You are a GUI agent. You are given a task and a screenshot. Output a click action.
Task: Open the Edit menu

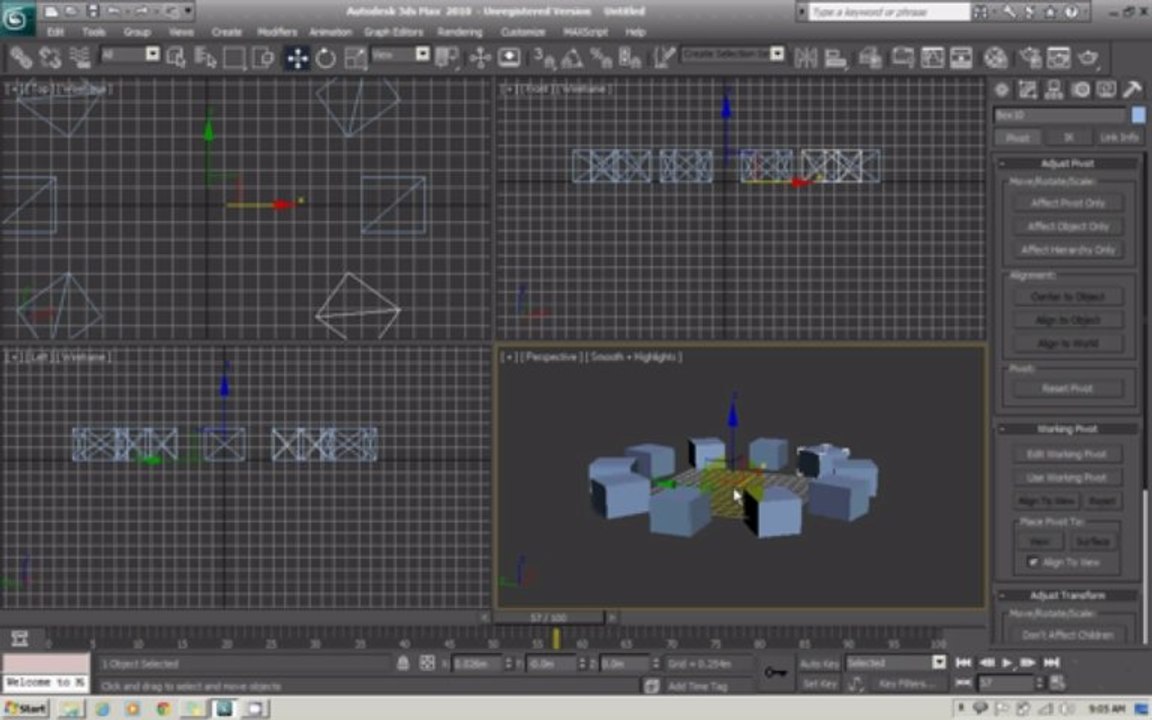point(55,32)
